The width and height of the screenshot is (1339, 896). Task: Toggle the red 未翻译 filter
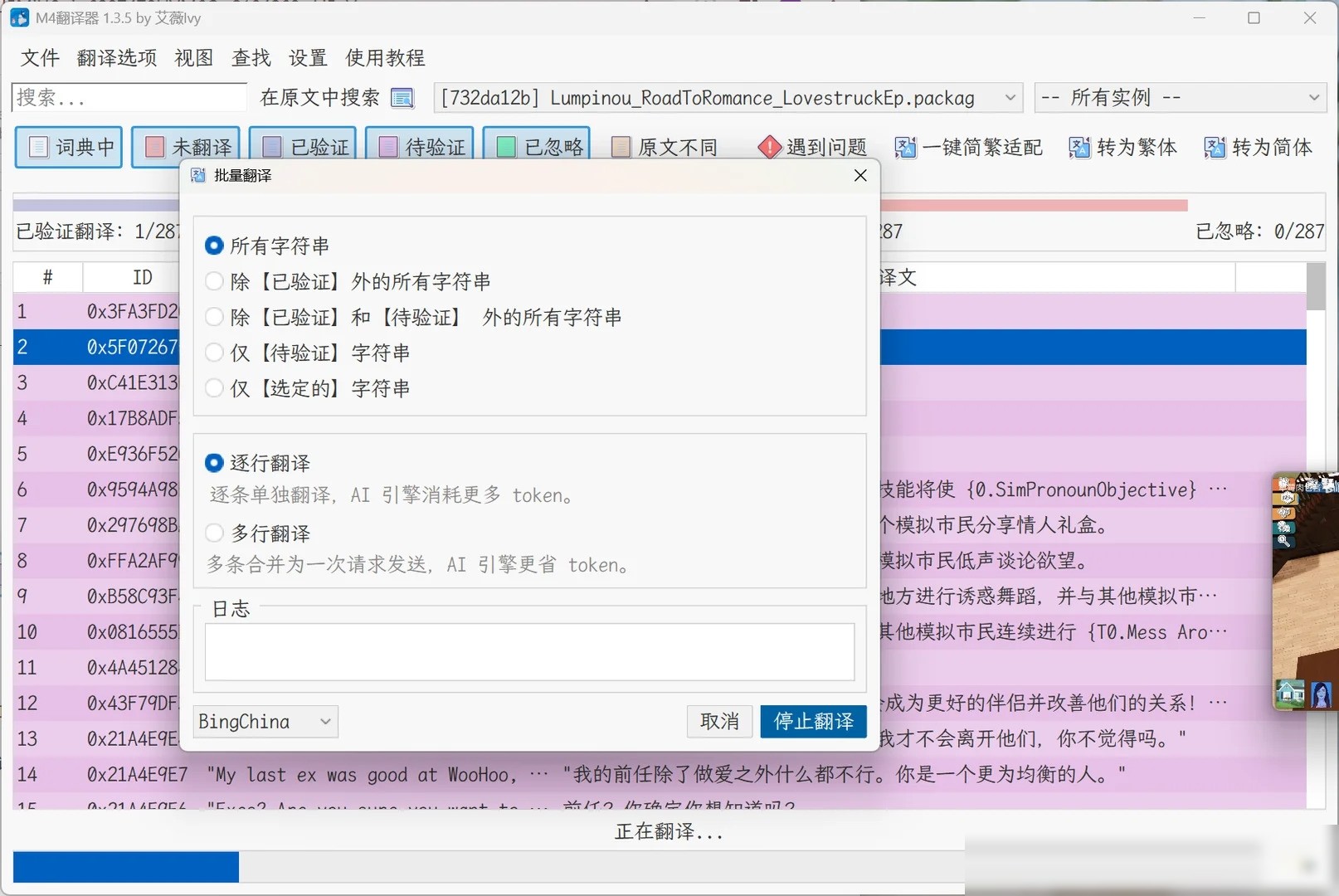tap(186, 148)
